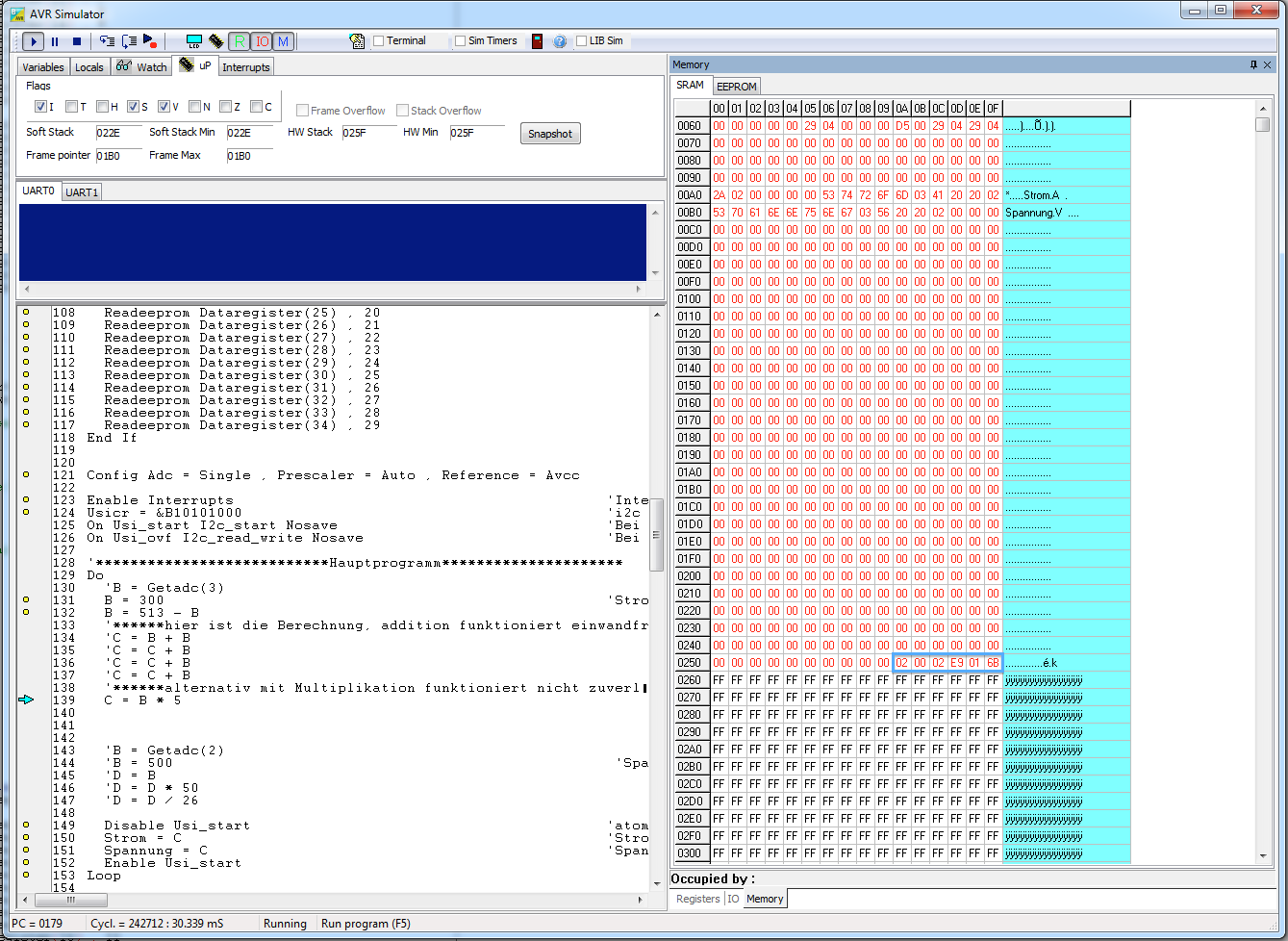Click the Step Over code icon
This screenshot has height=941, width=1288.
click(129, 41)
